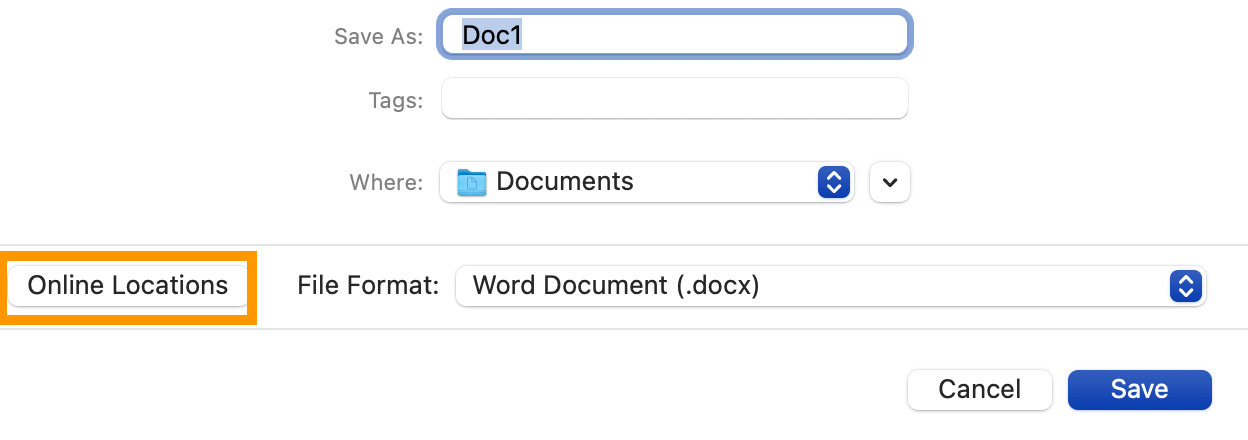Expand the dialog with the chevron button
Image resolution: width=1248 pixels, height=440 pixels.
point(890,182)
